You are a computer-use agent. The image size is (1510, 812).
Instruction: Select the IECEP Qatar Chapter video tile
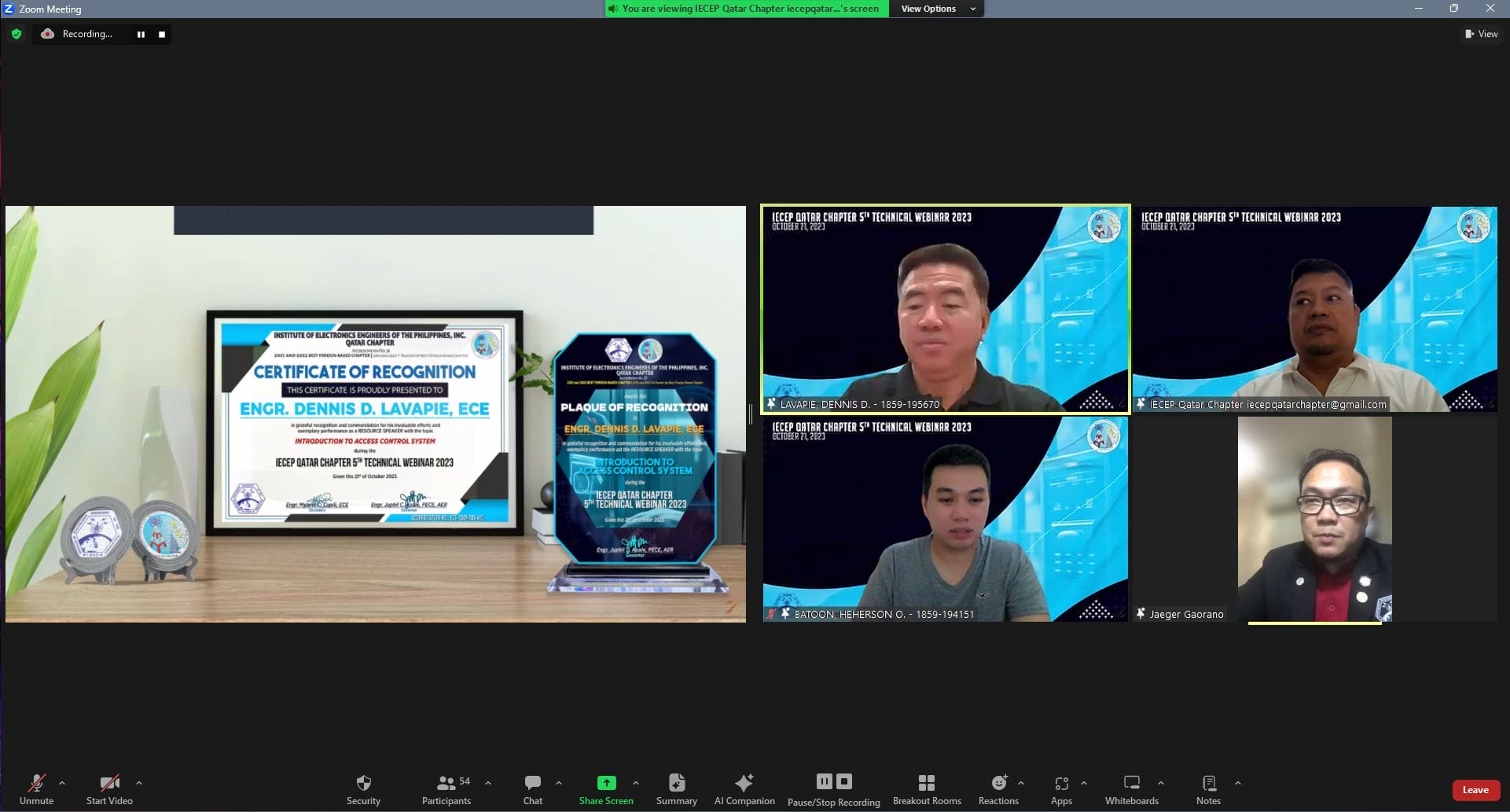[1315, 309]
